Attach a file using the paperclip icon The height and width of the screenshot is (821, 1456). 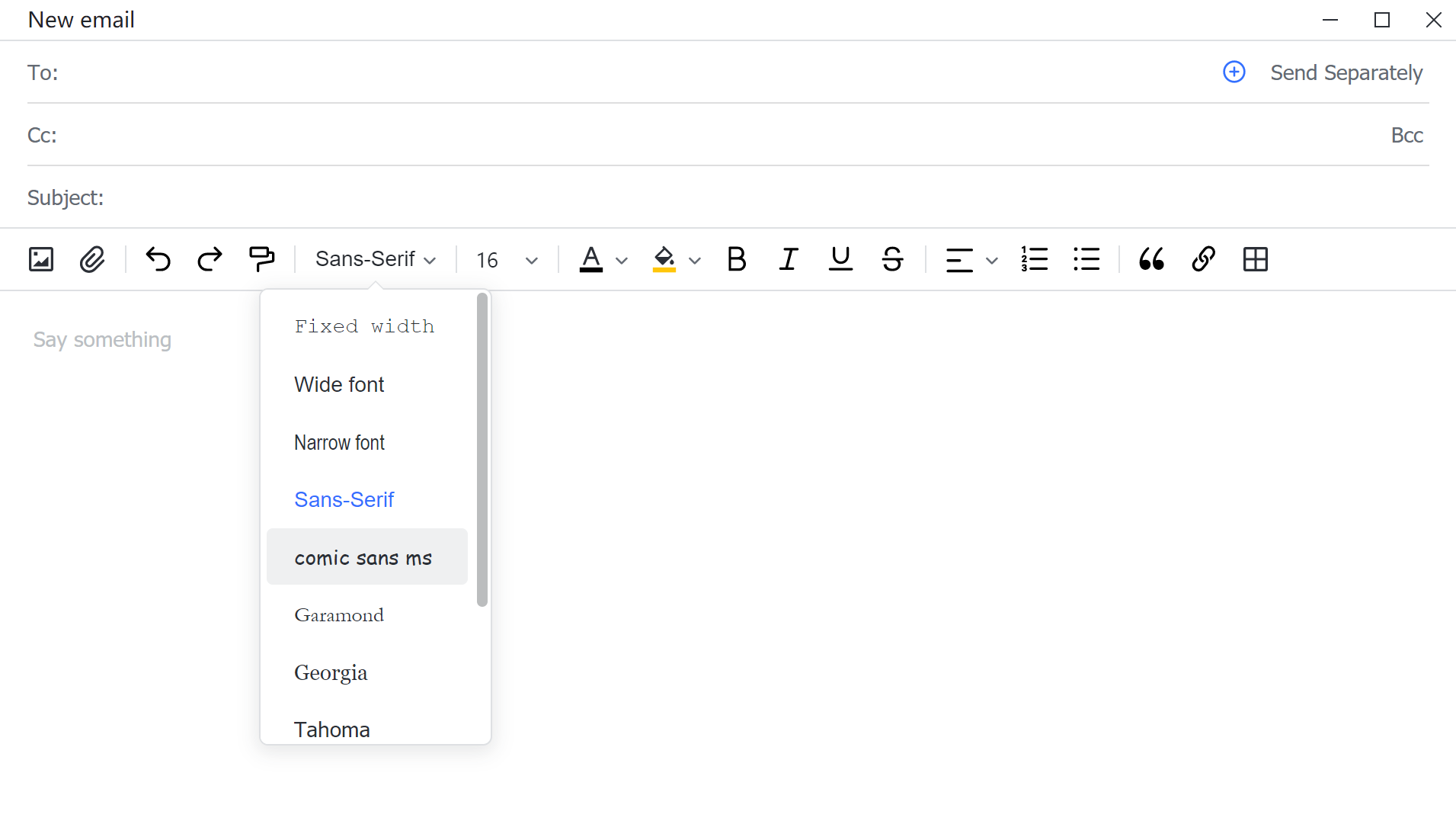92,259
